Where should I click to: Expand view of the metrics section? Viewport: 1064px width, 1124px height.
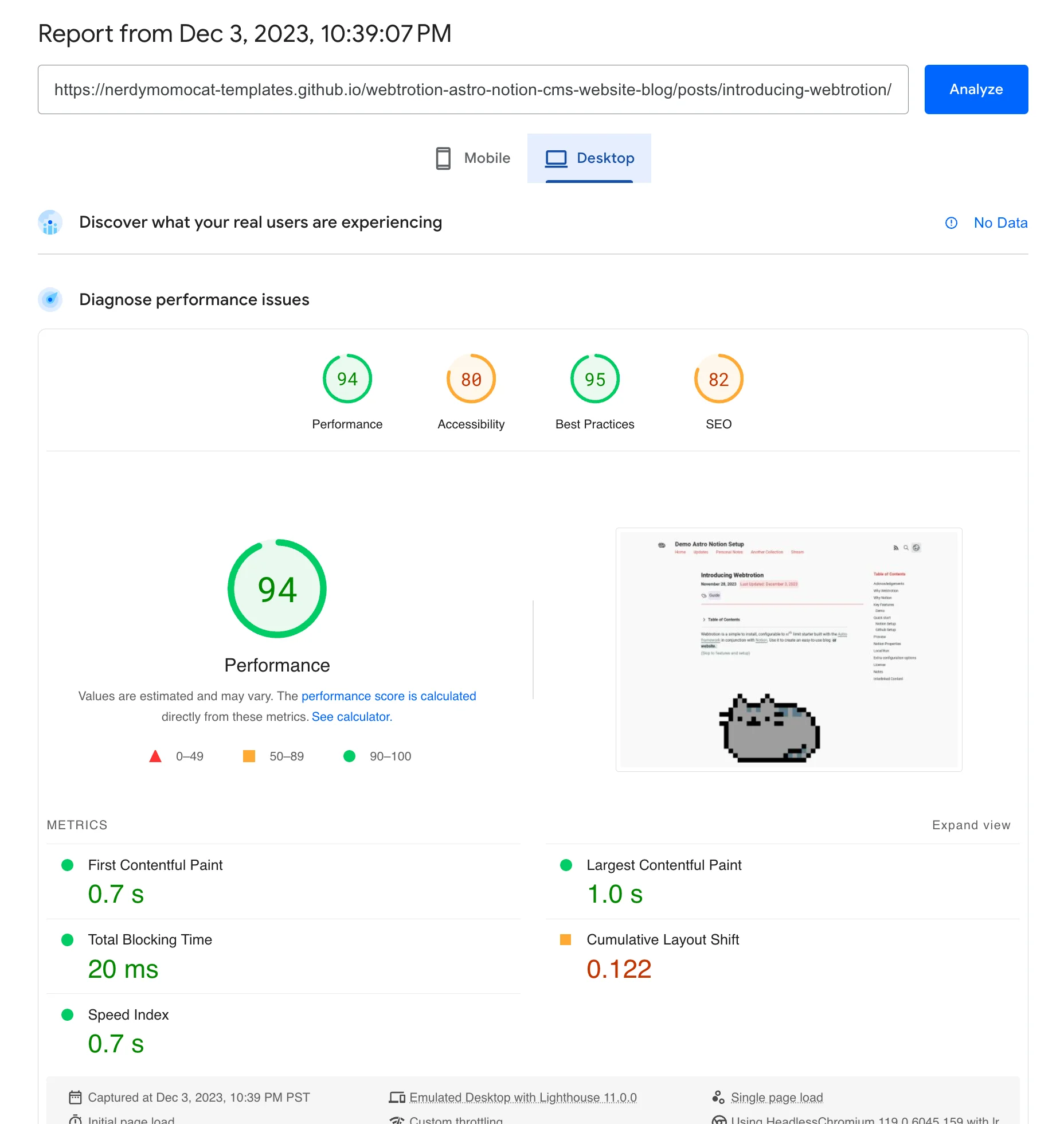(971, 825)
